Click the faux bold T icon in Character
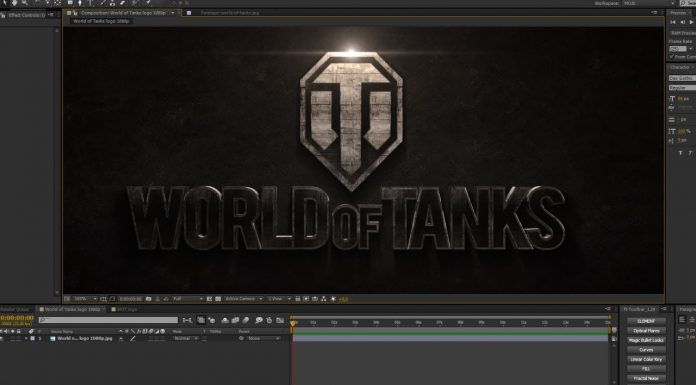This screenshot has width=696, height=385. tap(680, 153)
